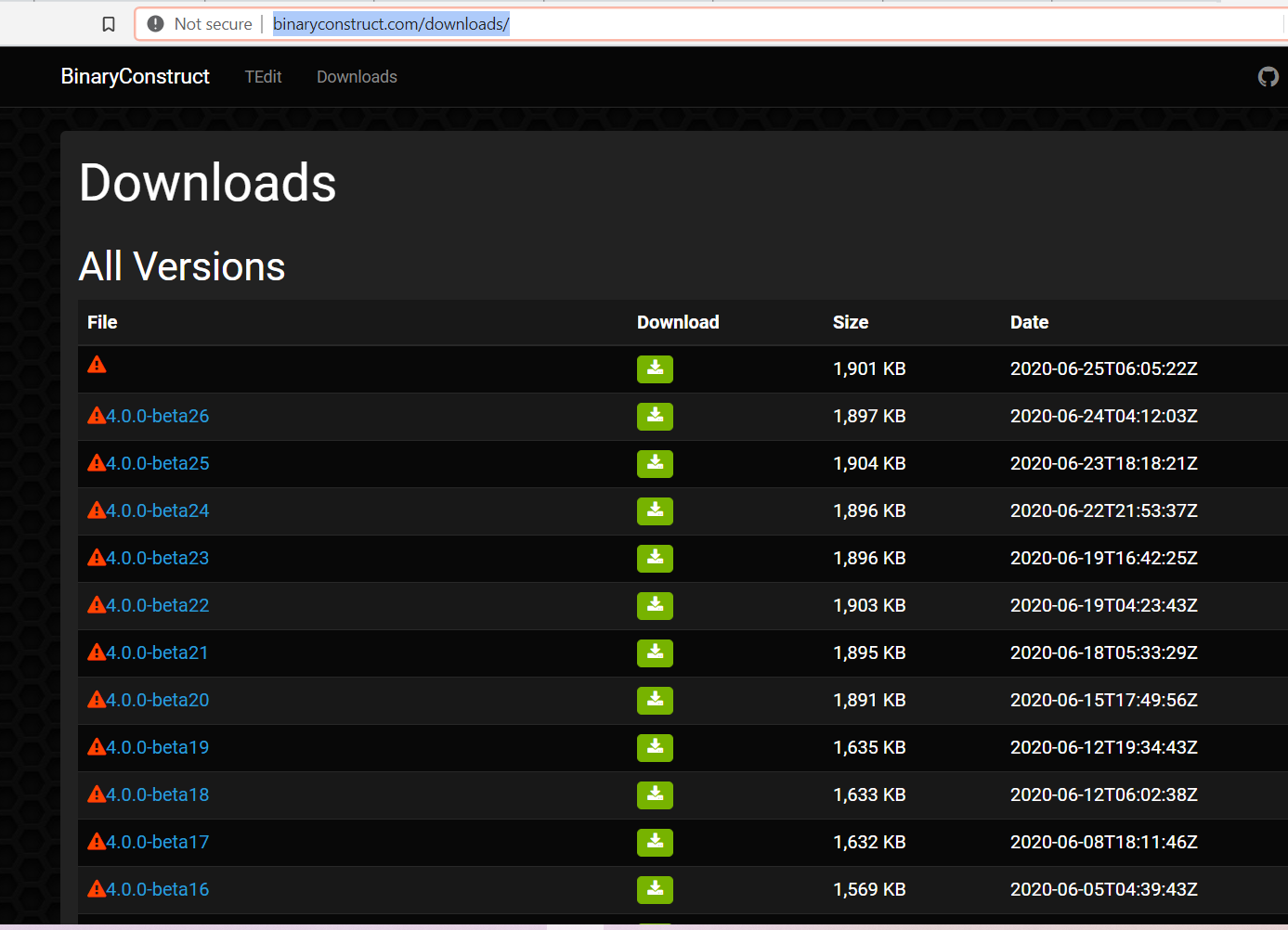
Task: Sort the table by the Size column
Action: 850,322
